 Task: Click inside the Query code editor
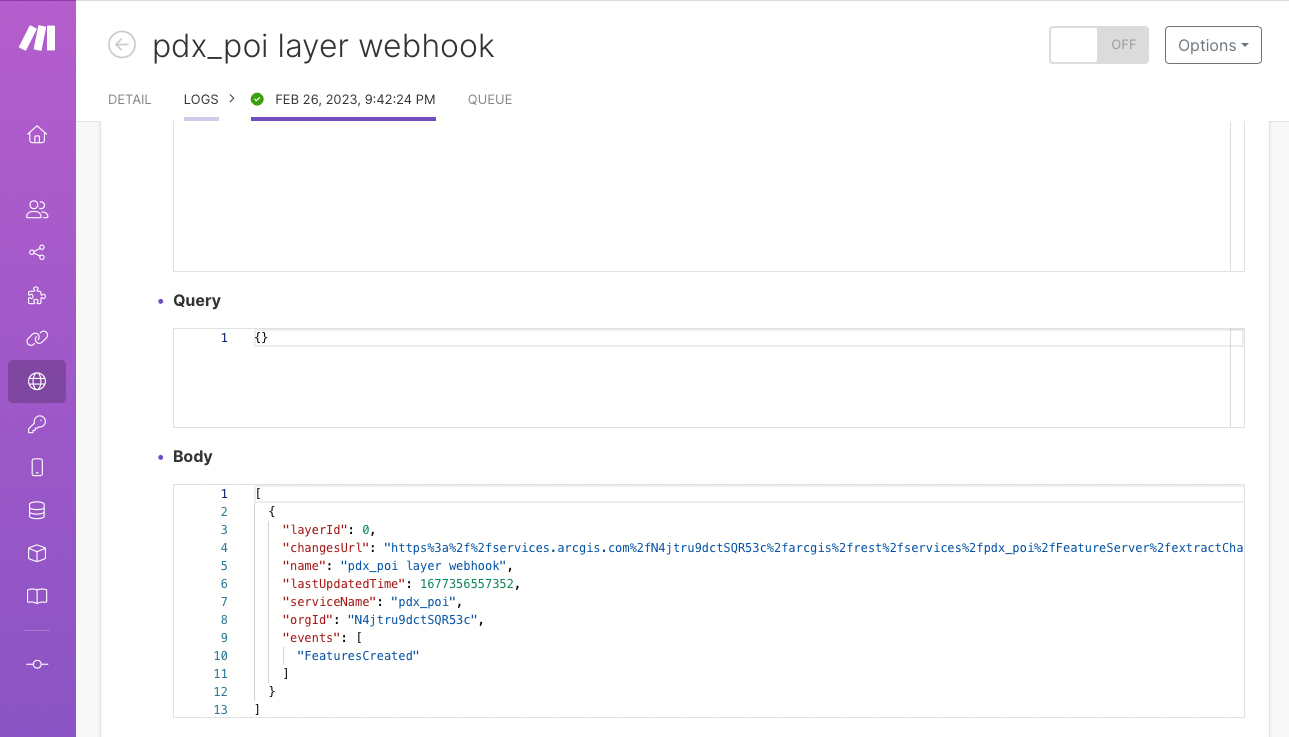pyautogui.click(x=700, y=380)
